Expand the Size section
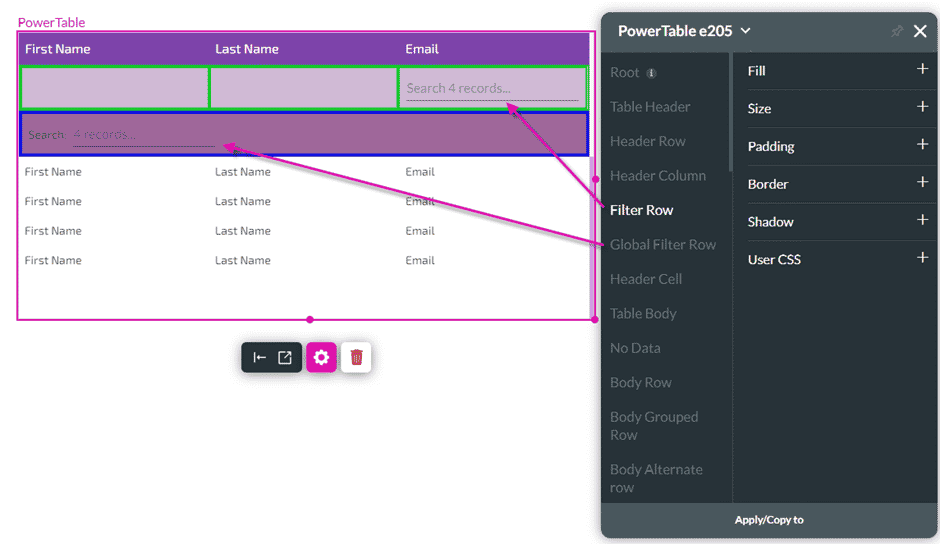This screenshot has height=544, width=940. 922,107
